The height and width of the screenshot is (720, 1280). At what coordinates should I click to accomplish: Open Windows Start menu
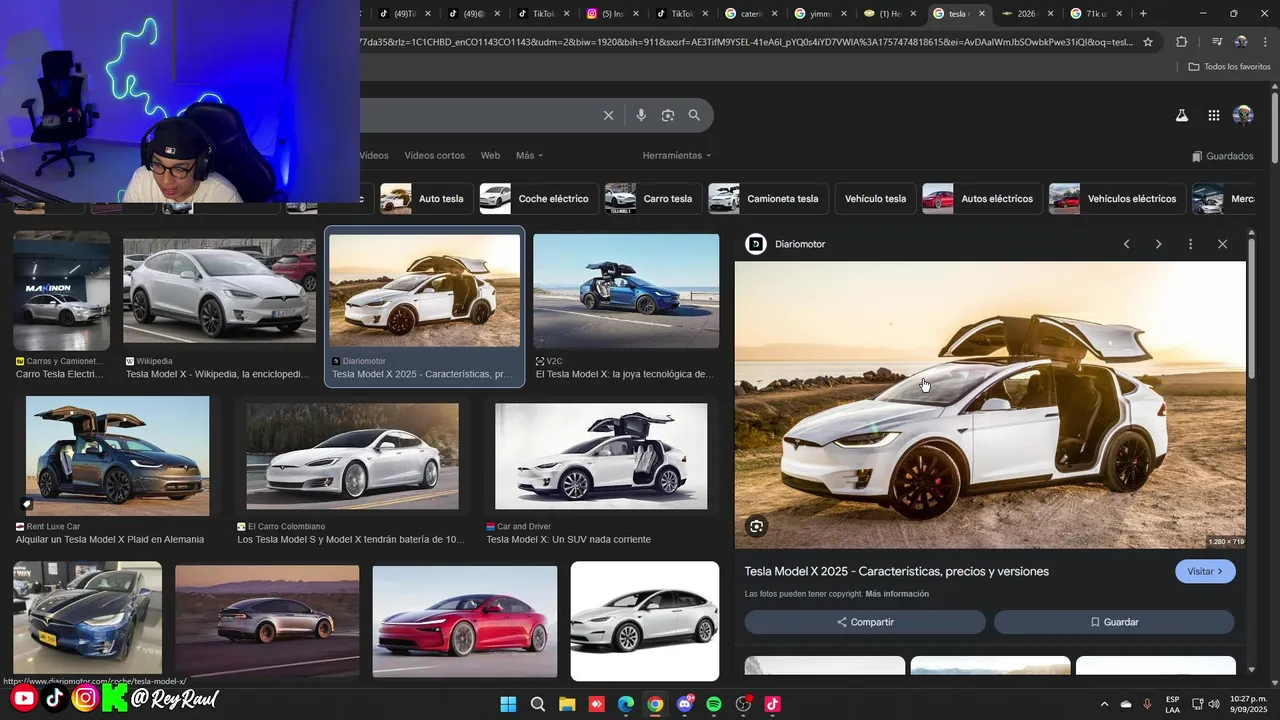[508, 704]
